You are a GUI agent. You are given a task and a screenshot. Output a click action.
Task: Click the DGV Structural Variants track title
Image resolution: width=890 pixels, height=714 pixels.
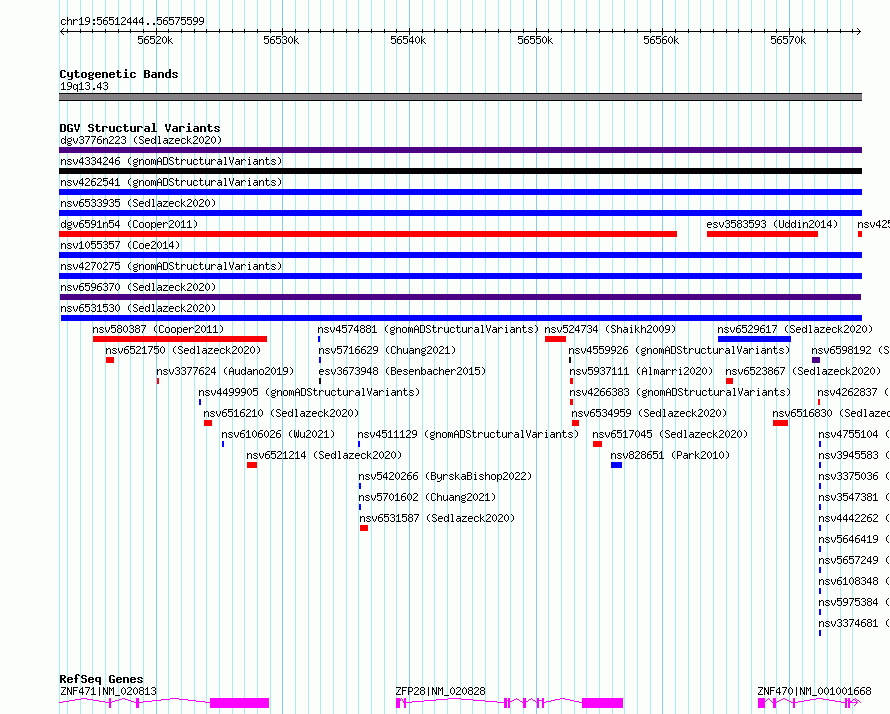click(x=140, y=128)
